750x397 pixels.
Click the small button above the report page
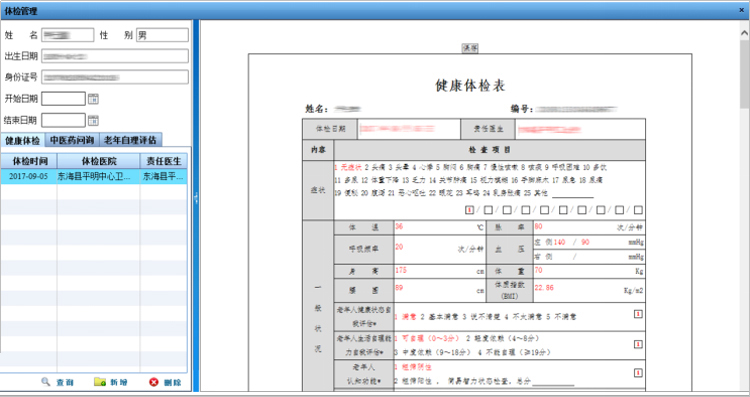coord(470,48)
